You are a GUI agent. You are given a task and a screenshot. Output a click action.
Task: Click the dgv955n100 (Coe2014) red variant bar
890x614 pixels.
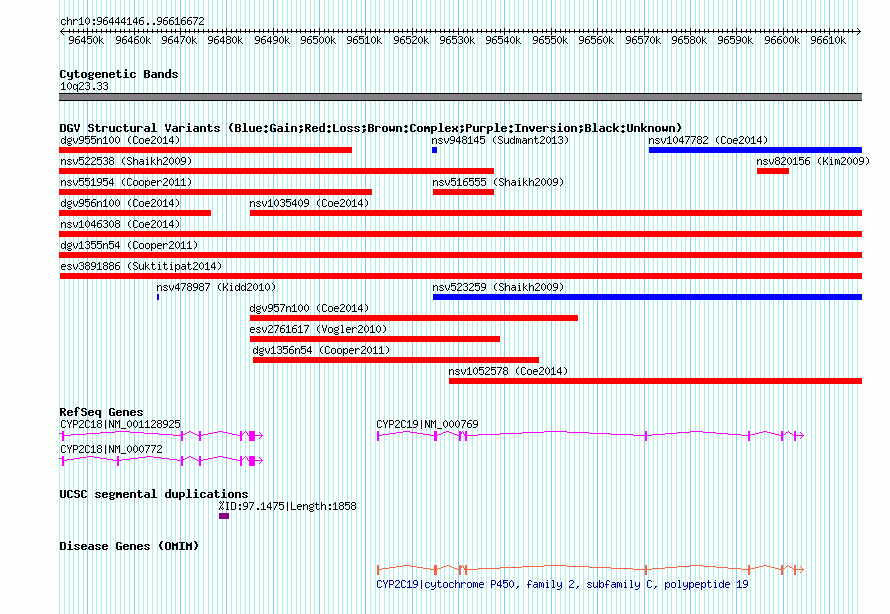205,150
